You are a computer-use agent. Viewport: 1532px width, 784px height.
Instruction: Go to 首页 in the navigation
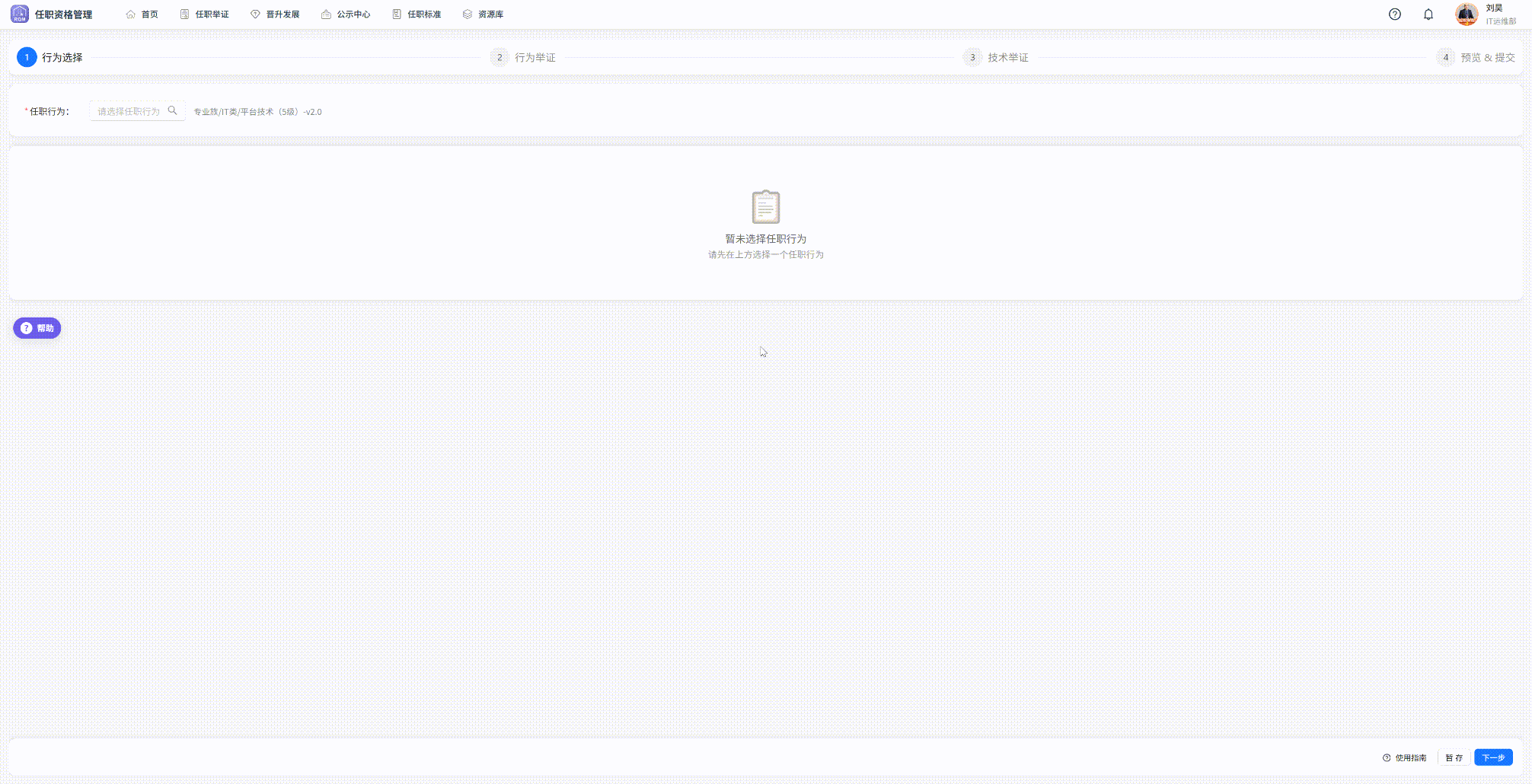(142, 14)
